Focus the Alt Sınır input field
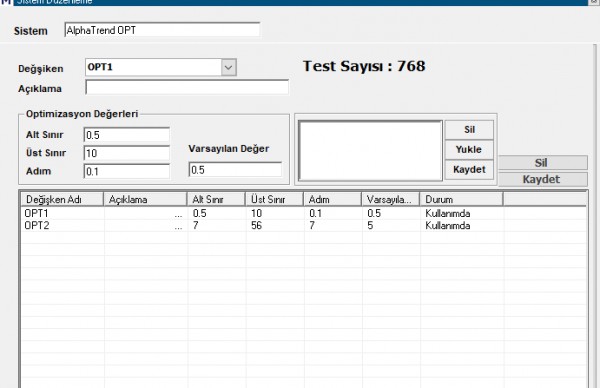This screenshot has height=388, width=600. (x=126, y=135)
